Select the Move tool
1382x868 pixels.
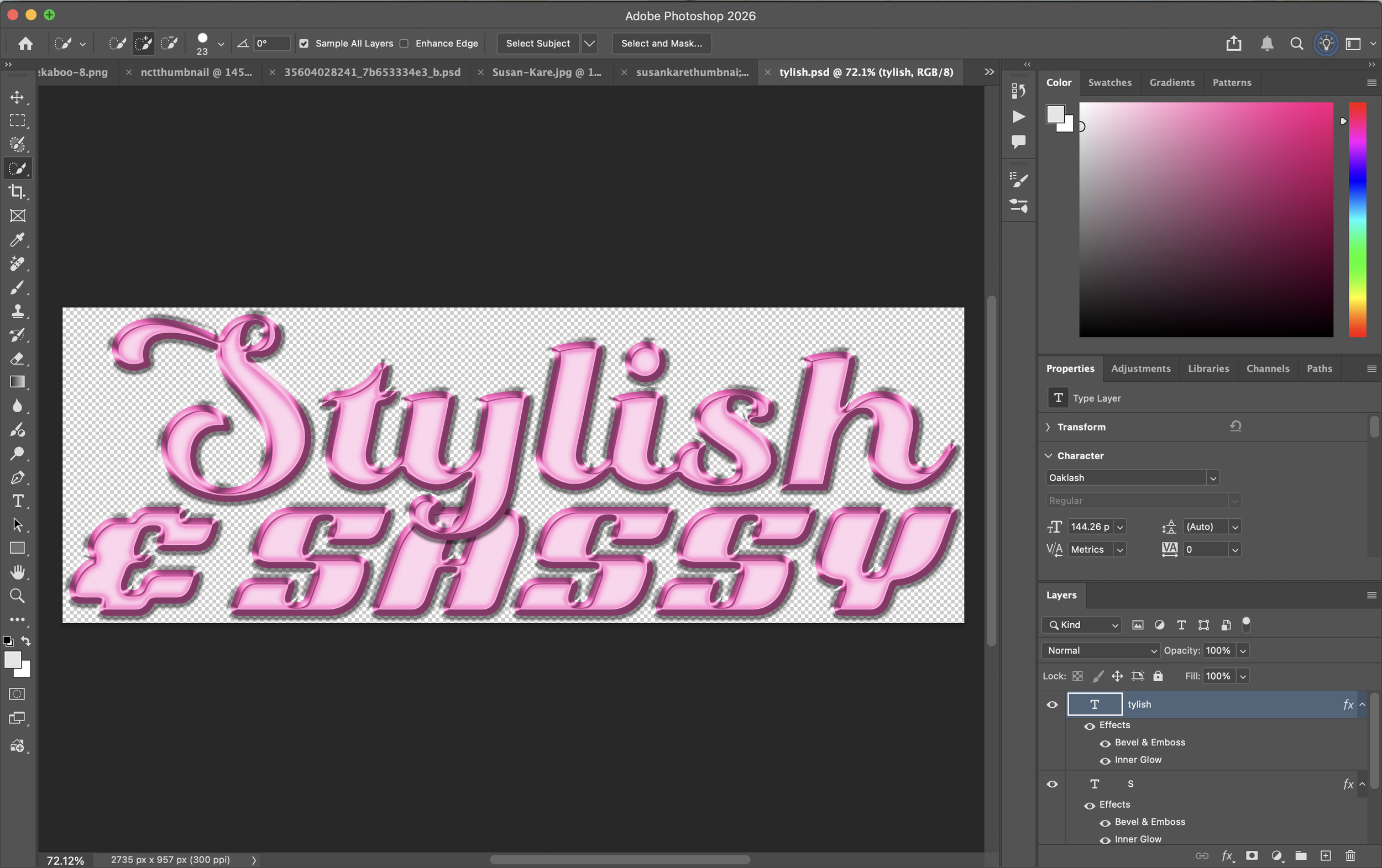pyautogui.click(x=17, y=97)
